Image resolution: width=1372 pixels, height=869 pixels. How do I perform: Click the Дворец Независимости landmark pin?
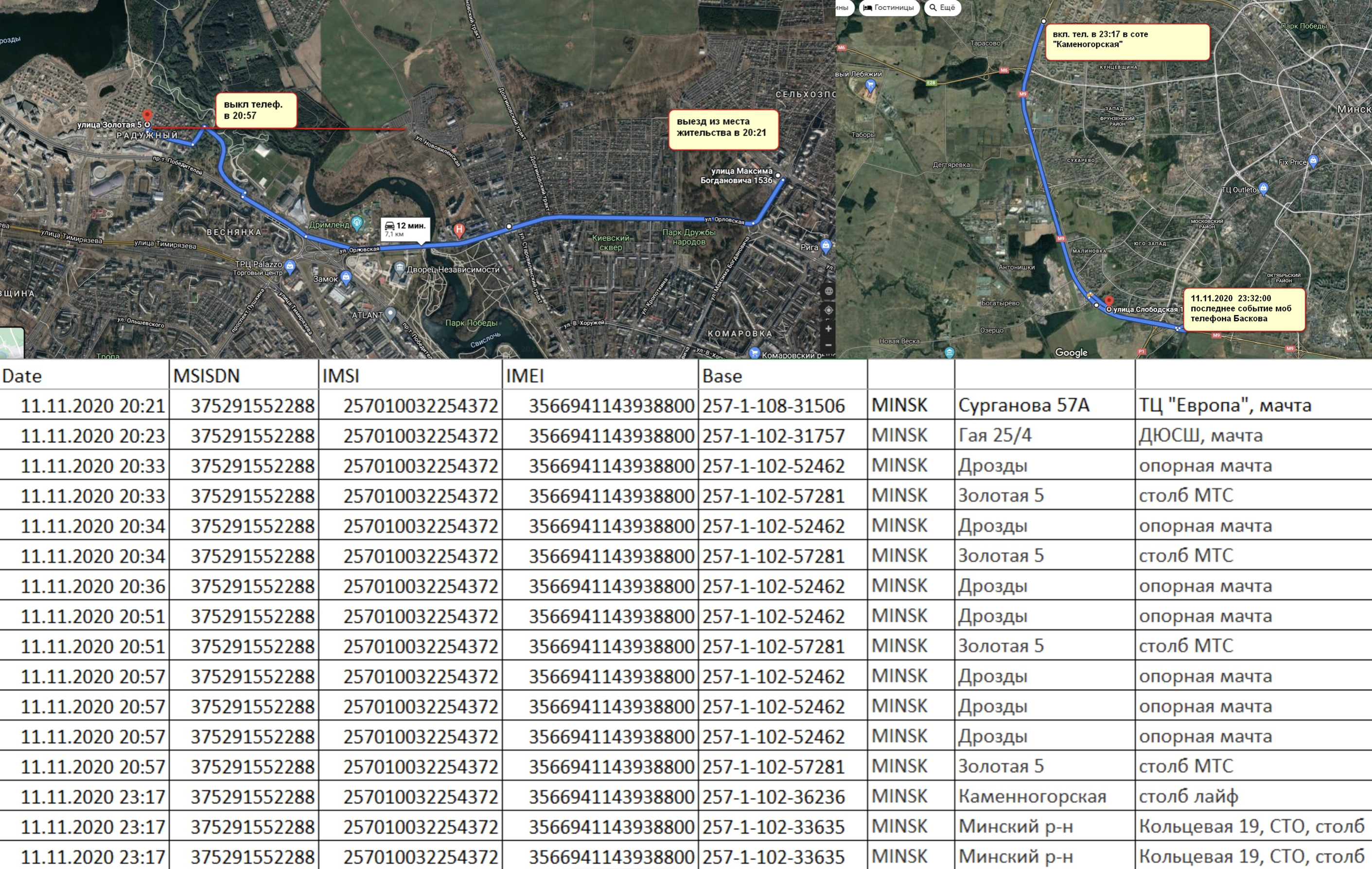400,268
